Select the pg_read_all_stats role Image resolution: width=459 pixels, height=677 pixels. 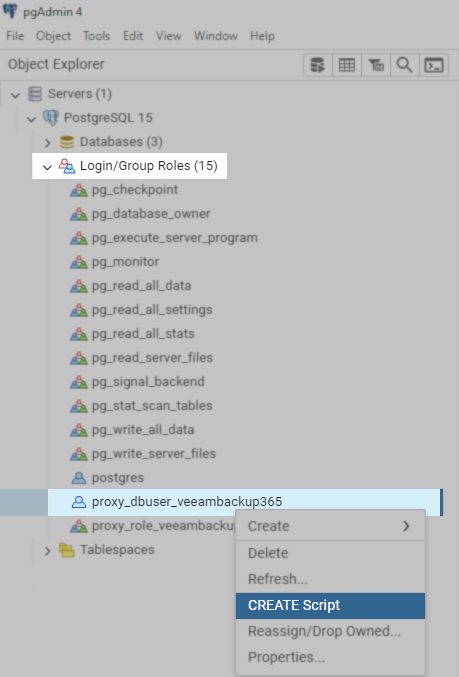[143, 334]
